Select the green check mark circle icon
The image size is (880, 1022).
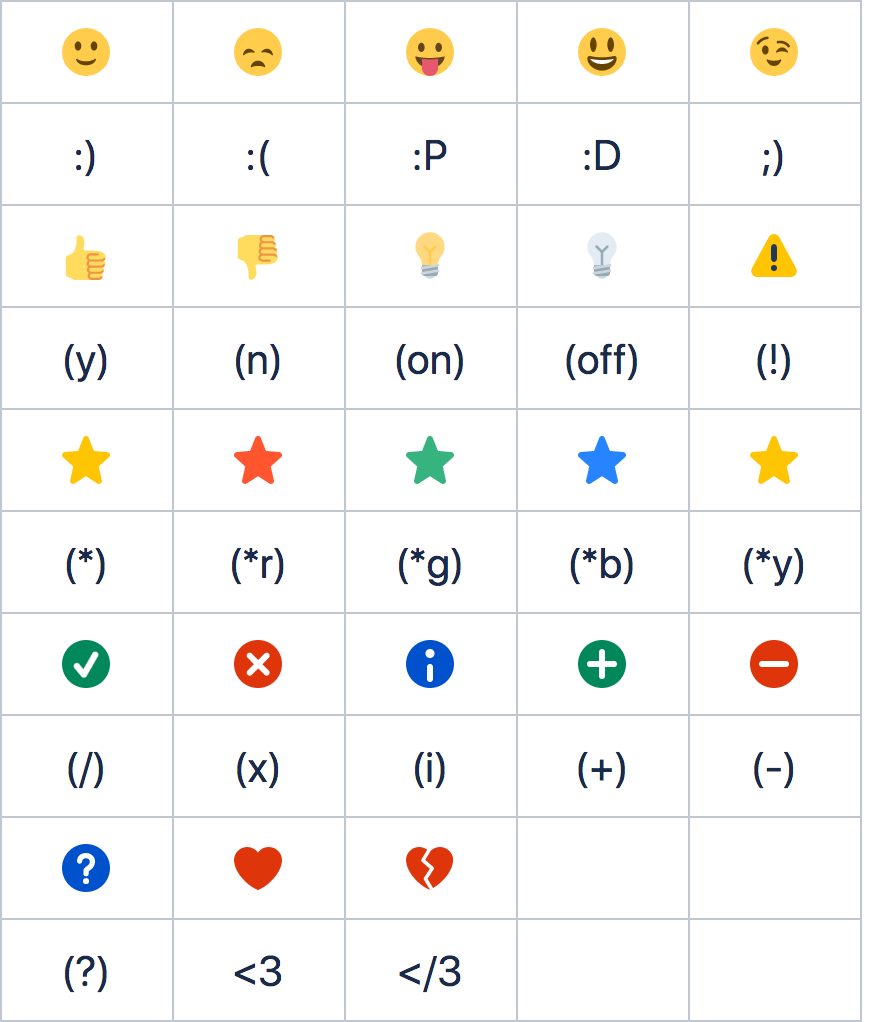[x=86, y=664]
